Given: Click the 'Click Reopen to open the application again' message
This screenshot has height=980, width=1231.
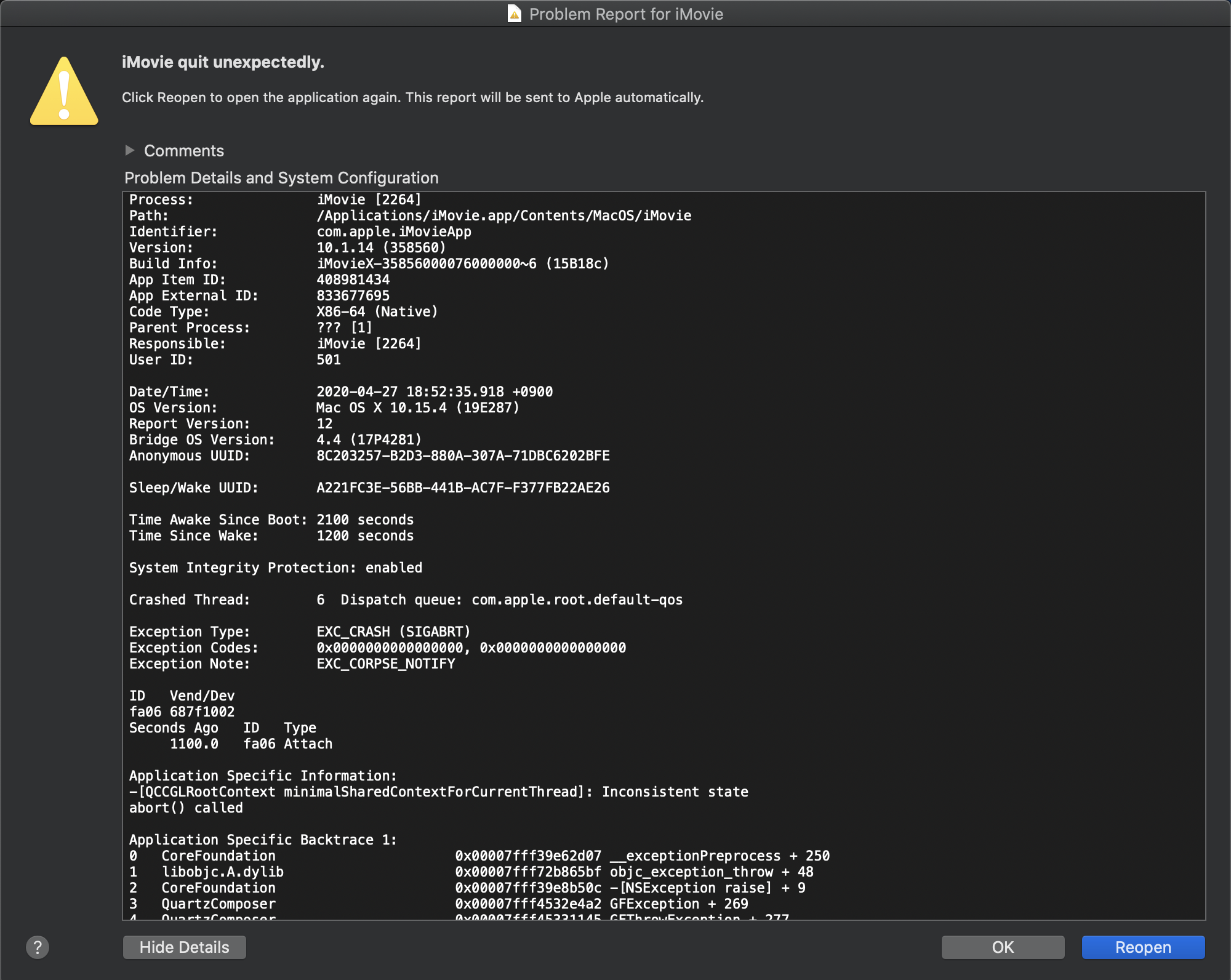Looking at the screenshot, I should click(x=413, y=97).
